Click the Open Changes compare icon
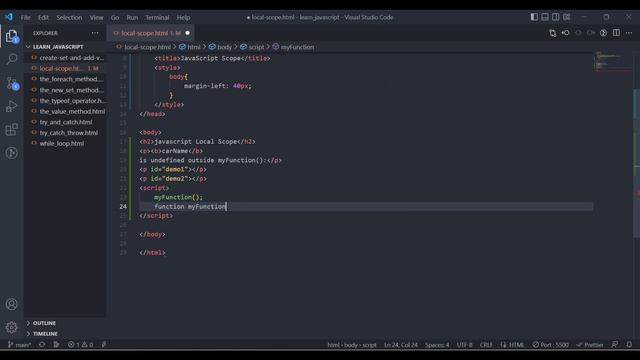 pos(552,33)
